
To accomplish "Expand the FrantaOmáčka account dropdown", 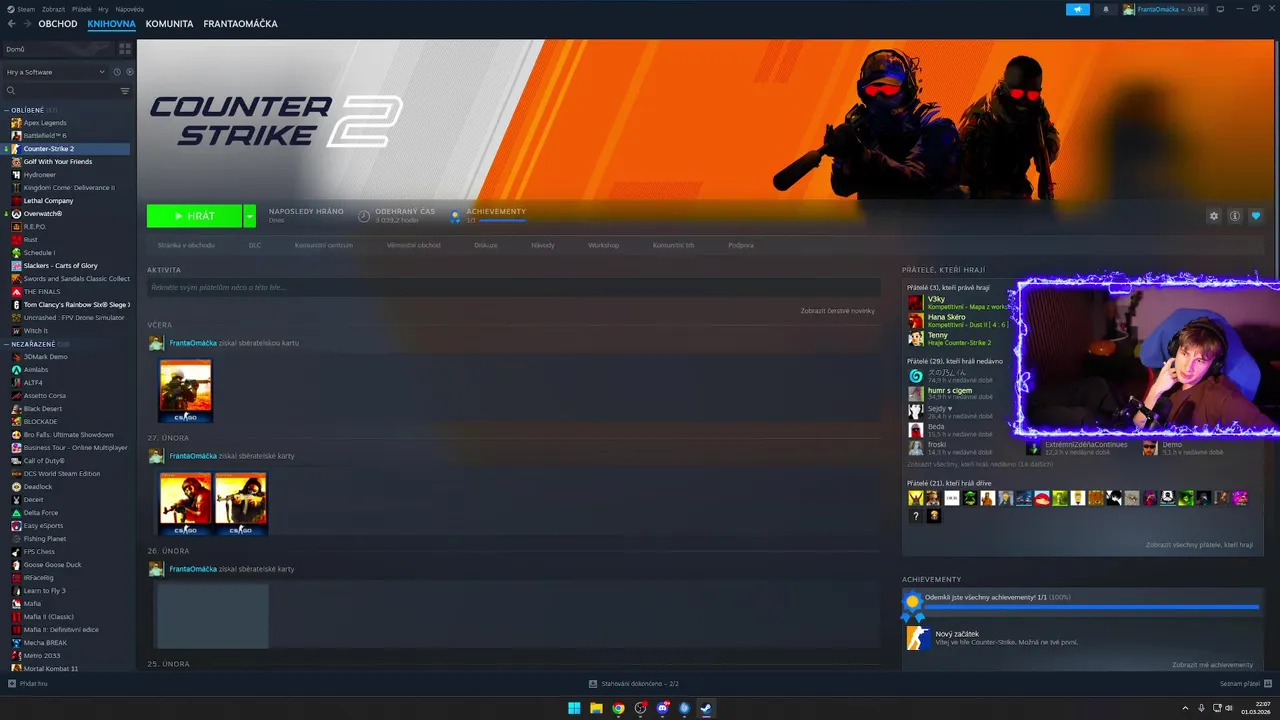I will pyautogui.click(x=1164, y=9).
